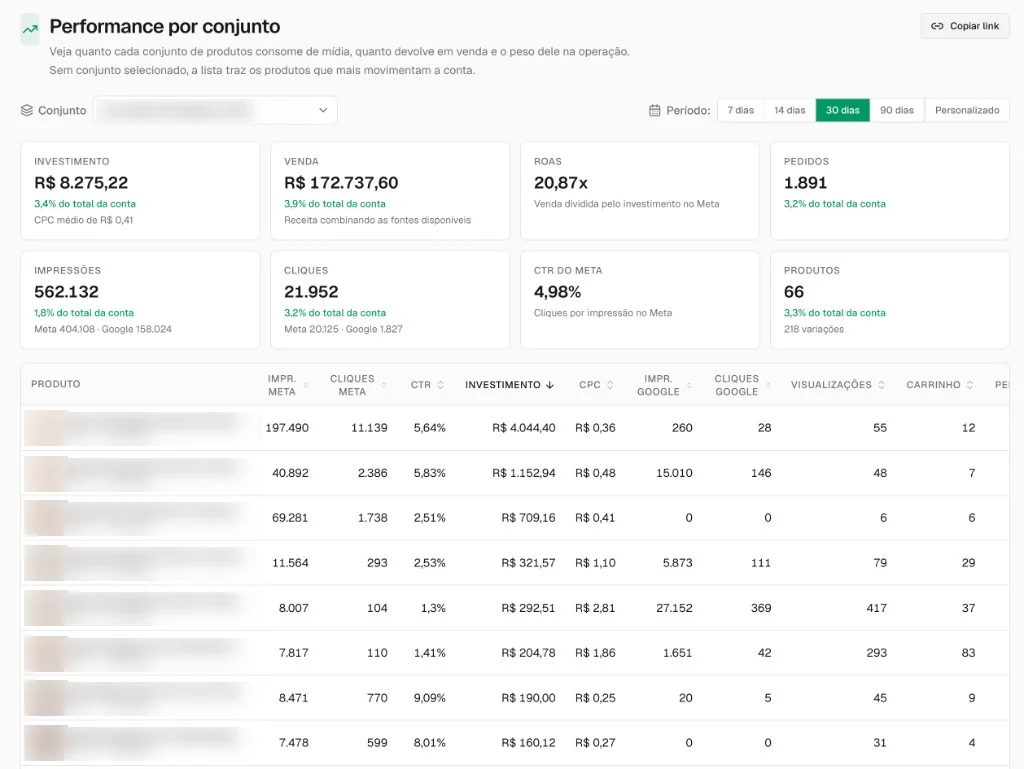Click the Performance por conjunto heading
Image resolution: width=1024 pixels, height=769 pixels.
pos(165,26)
